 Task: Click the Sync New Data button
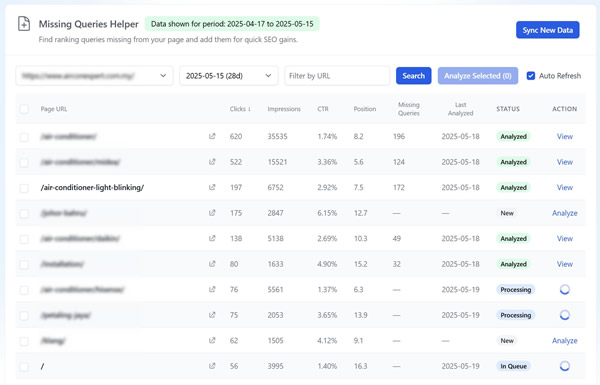tap(548, 30)
